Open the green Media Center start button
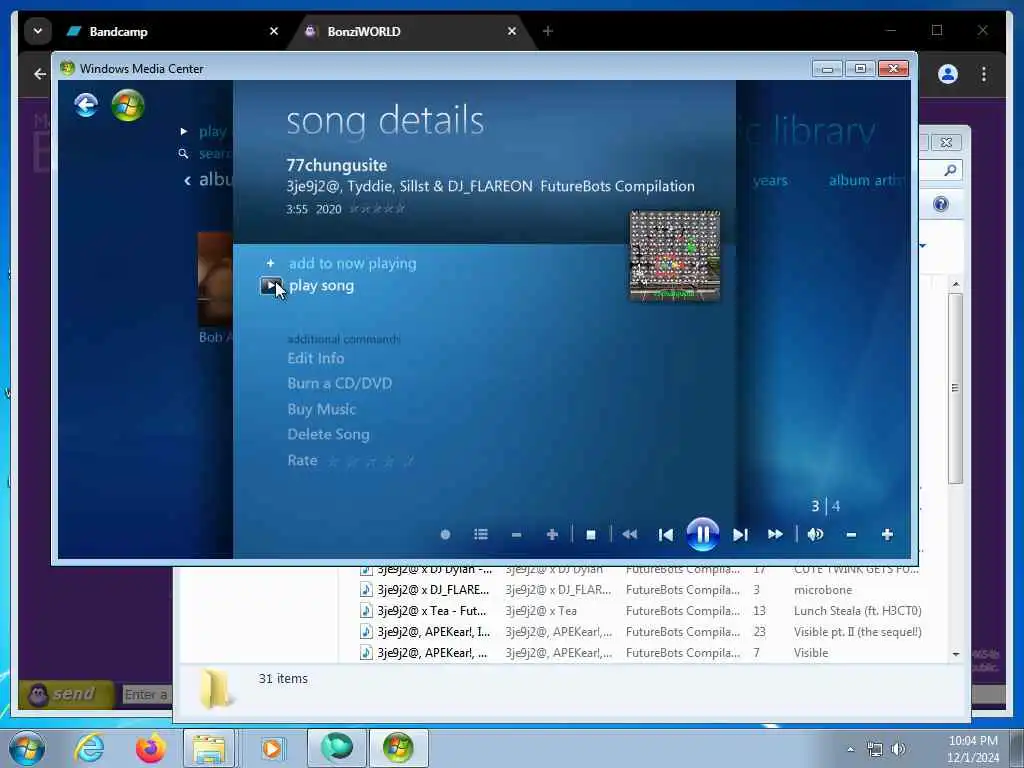 (x=127, y=105)
